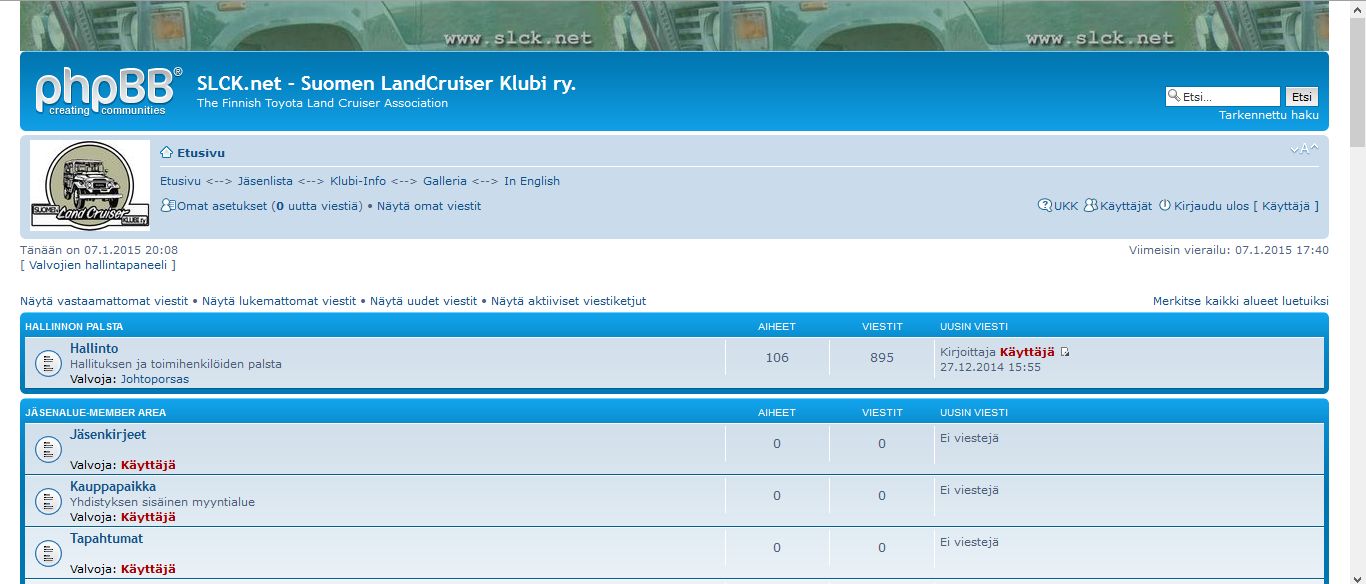Open the bold Etusivu breadcrumb link
The height and width of the screenshot is (584, 1366).
coord(201,153)
